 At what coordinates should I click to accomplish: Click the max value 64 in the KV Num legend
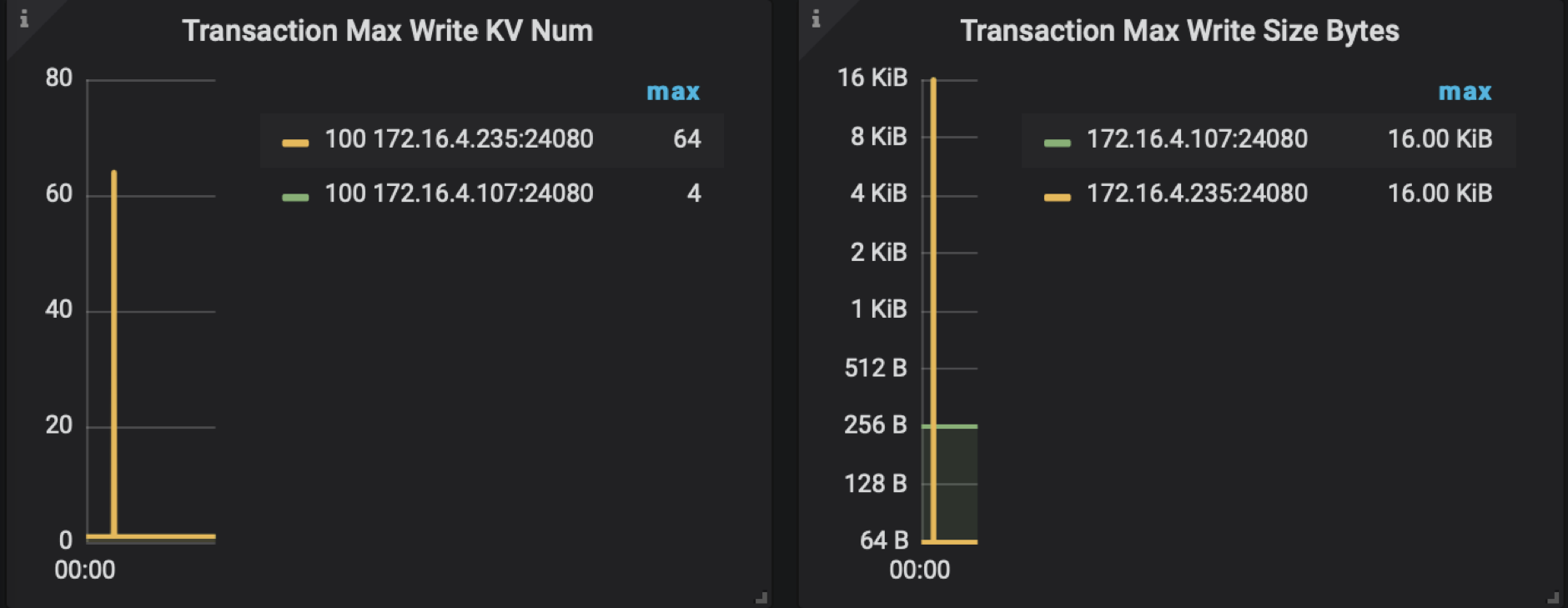686,139
